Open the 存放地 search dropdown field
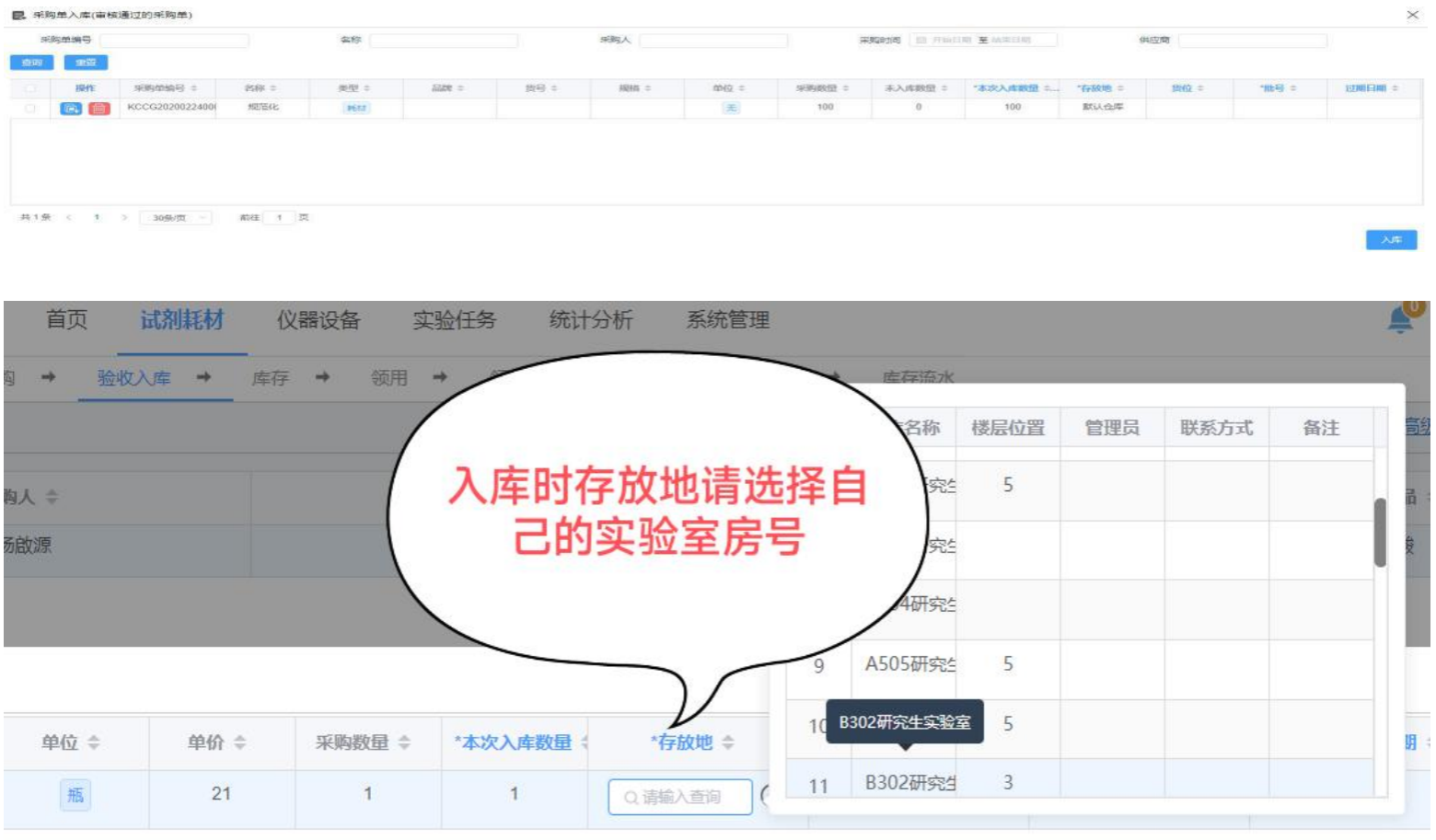Image resolution: width=1436 pixels, height=840 pixels. point(680,797)
